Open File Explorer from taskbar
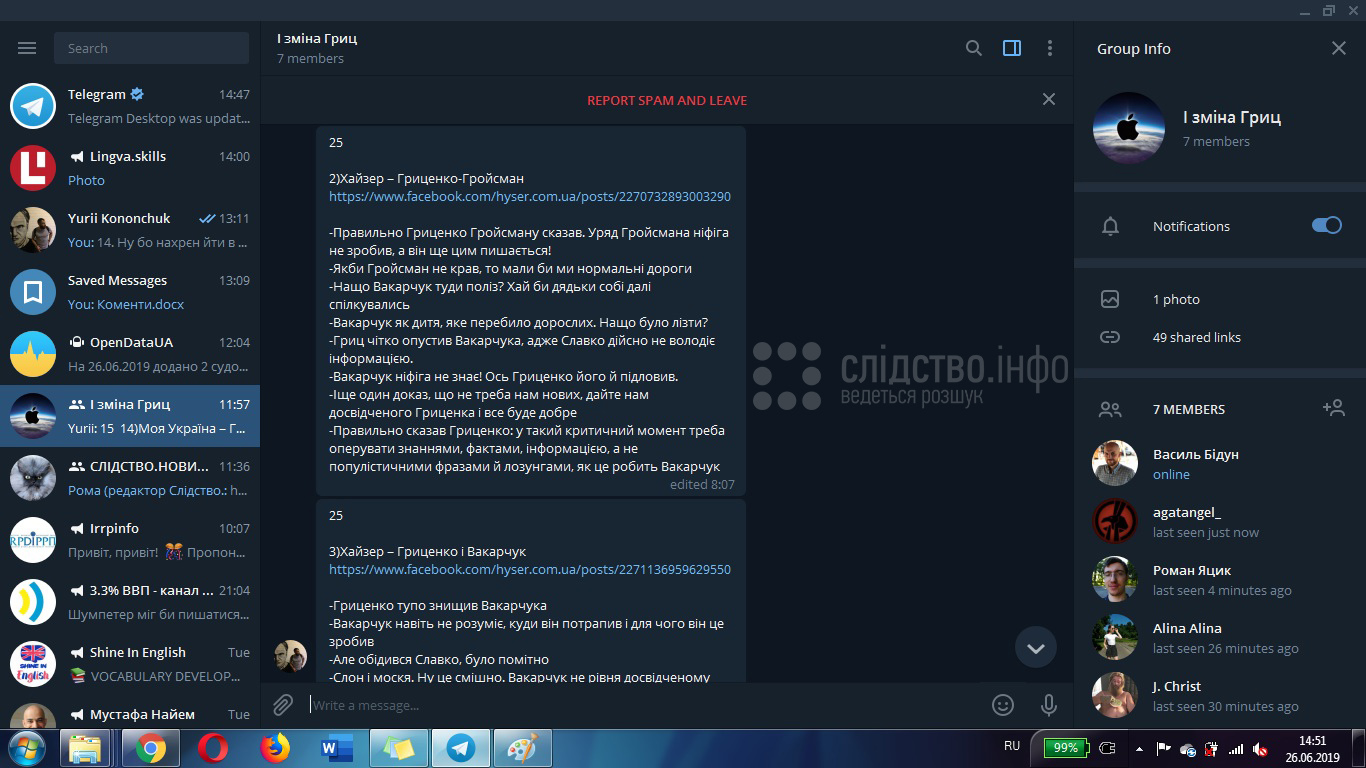This screenshot has width=1366, height=768. [x=85, y=748]
